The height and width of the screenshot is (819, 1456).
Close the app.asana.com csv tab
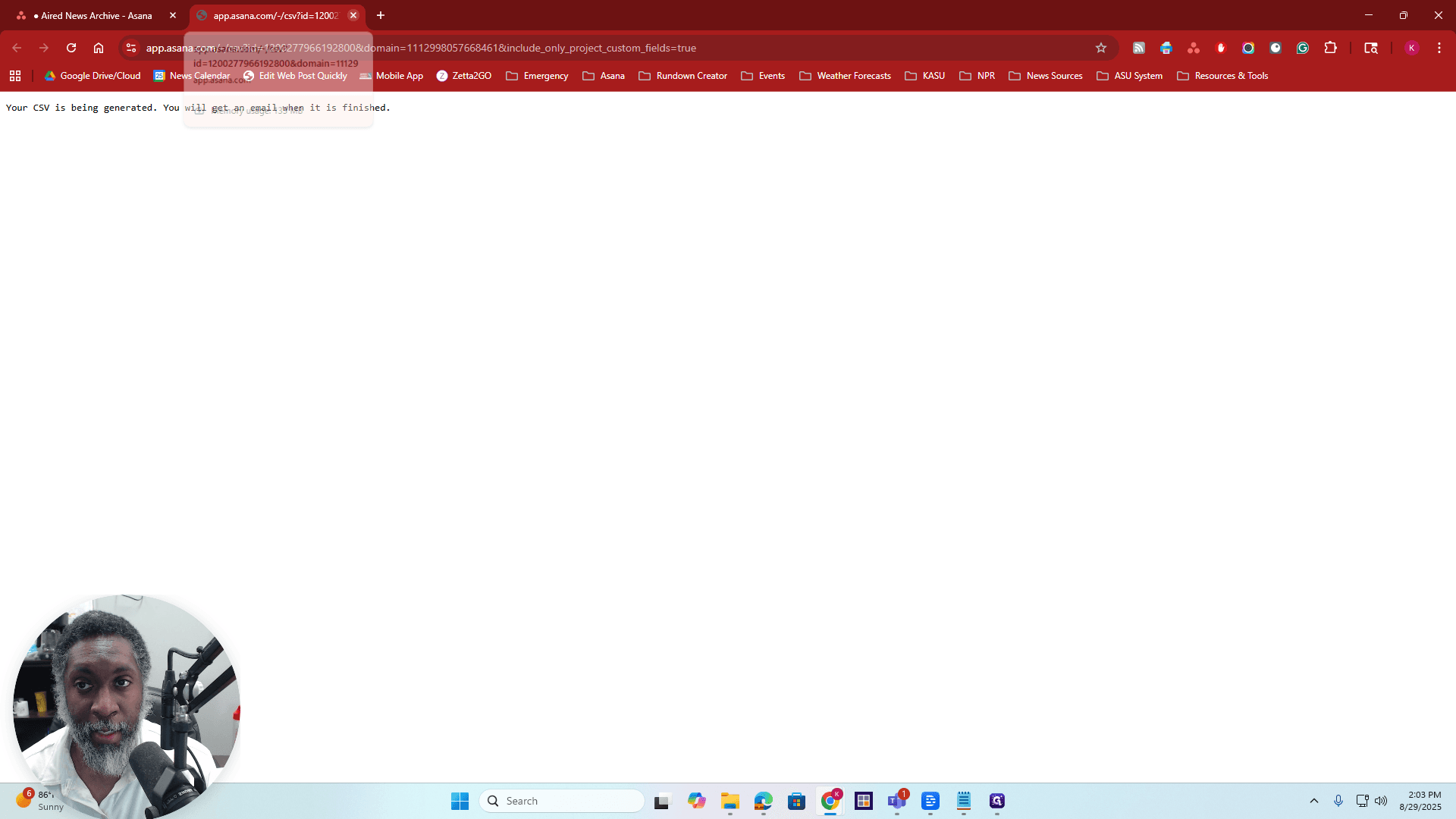point(353,15)
